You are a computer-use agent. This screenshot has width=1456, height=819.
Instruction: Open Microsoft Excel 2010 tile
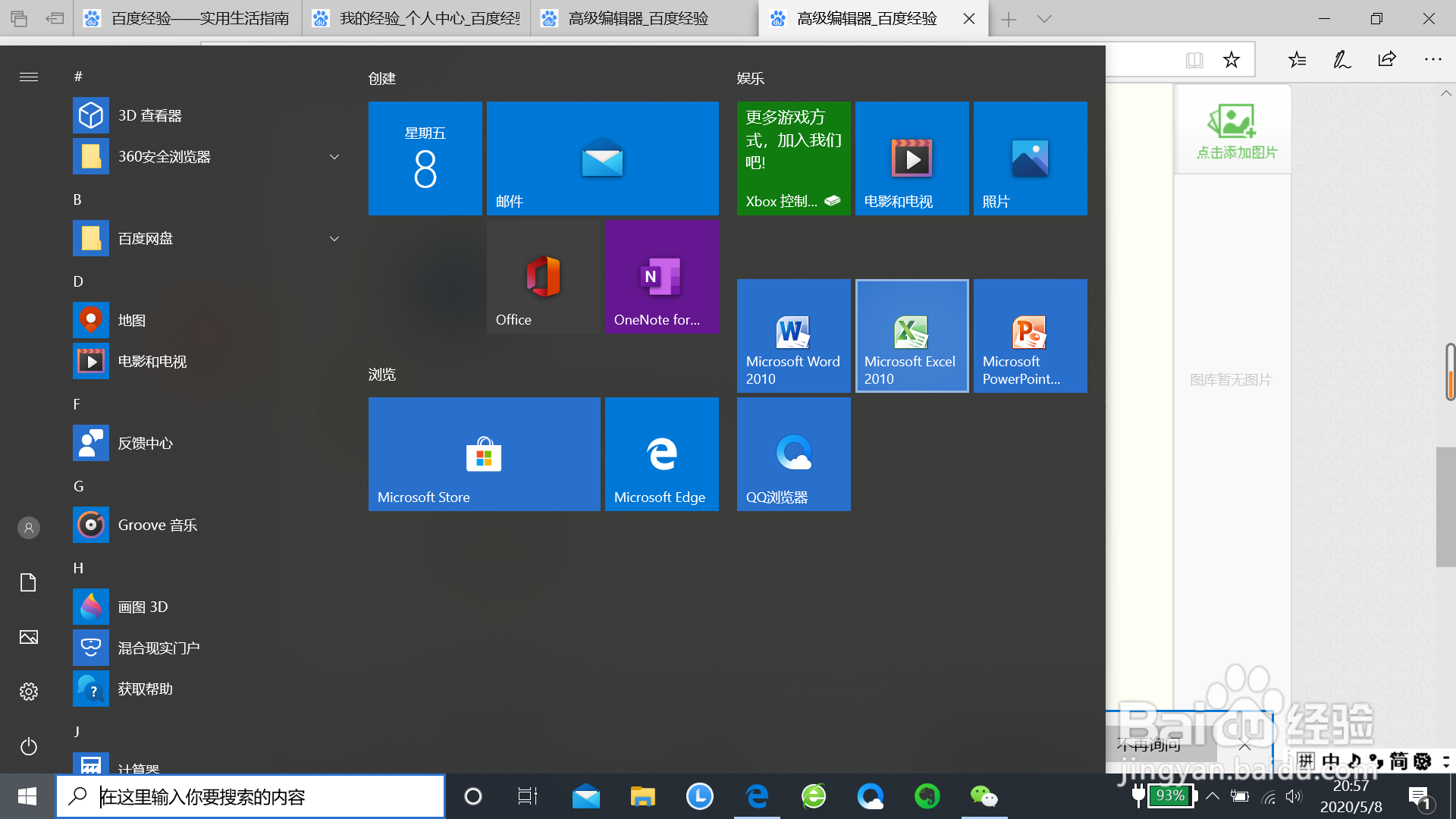(912, 336)
